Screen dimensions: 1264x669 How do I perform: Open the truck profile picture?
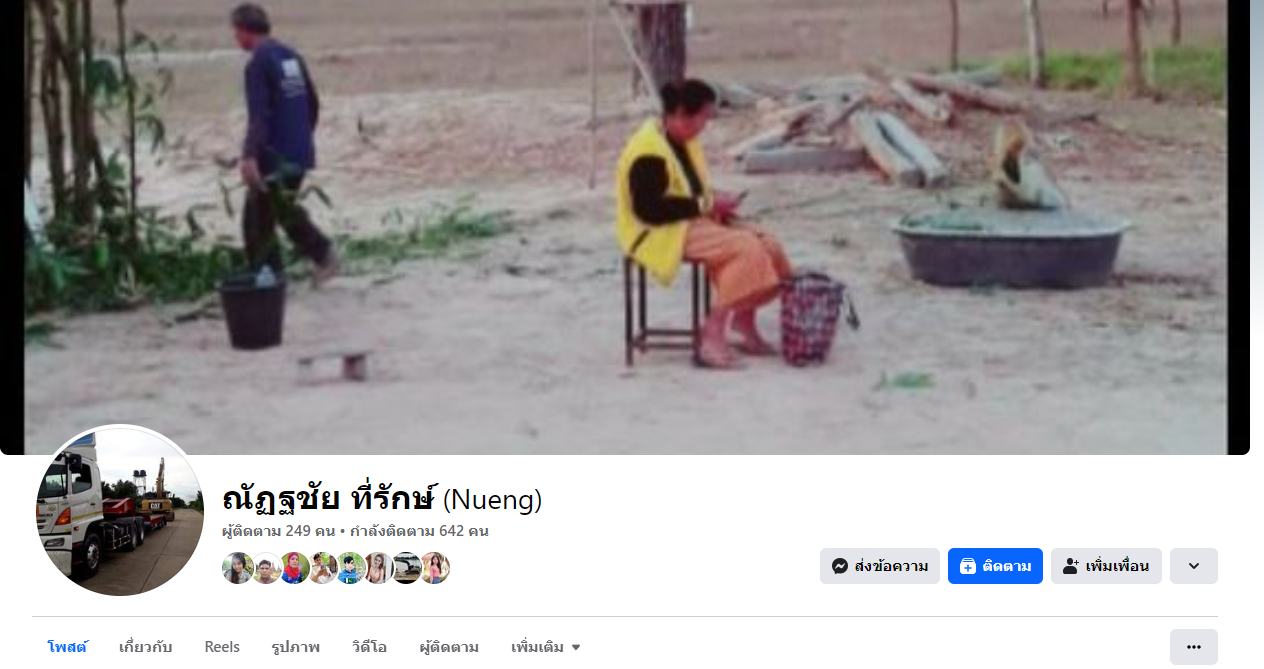pos(120,512)
